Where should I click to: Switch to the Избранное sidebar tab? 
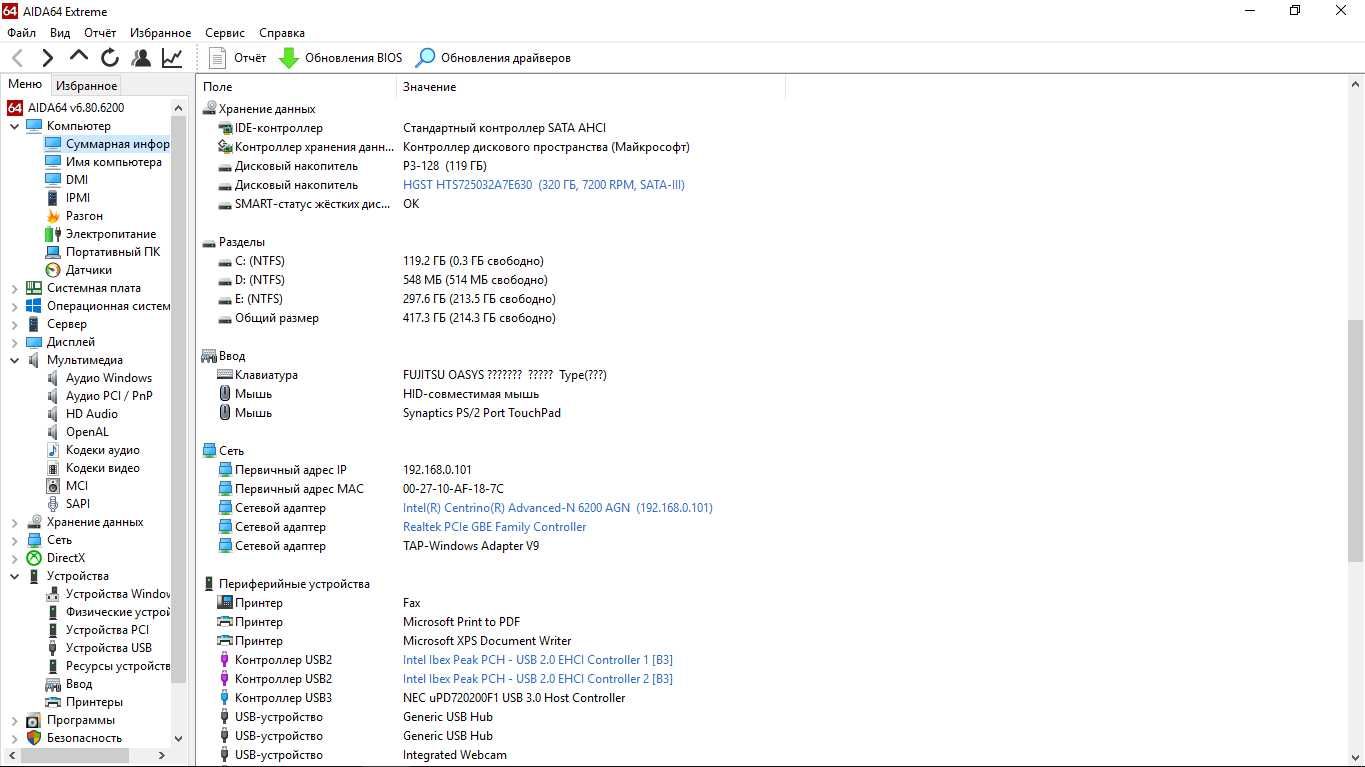pos(86,86)
